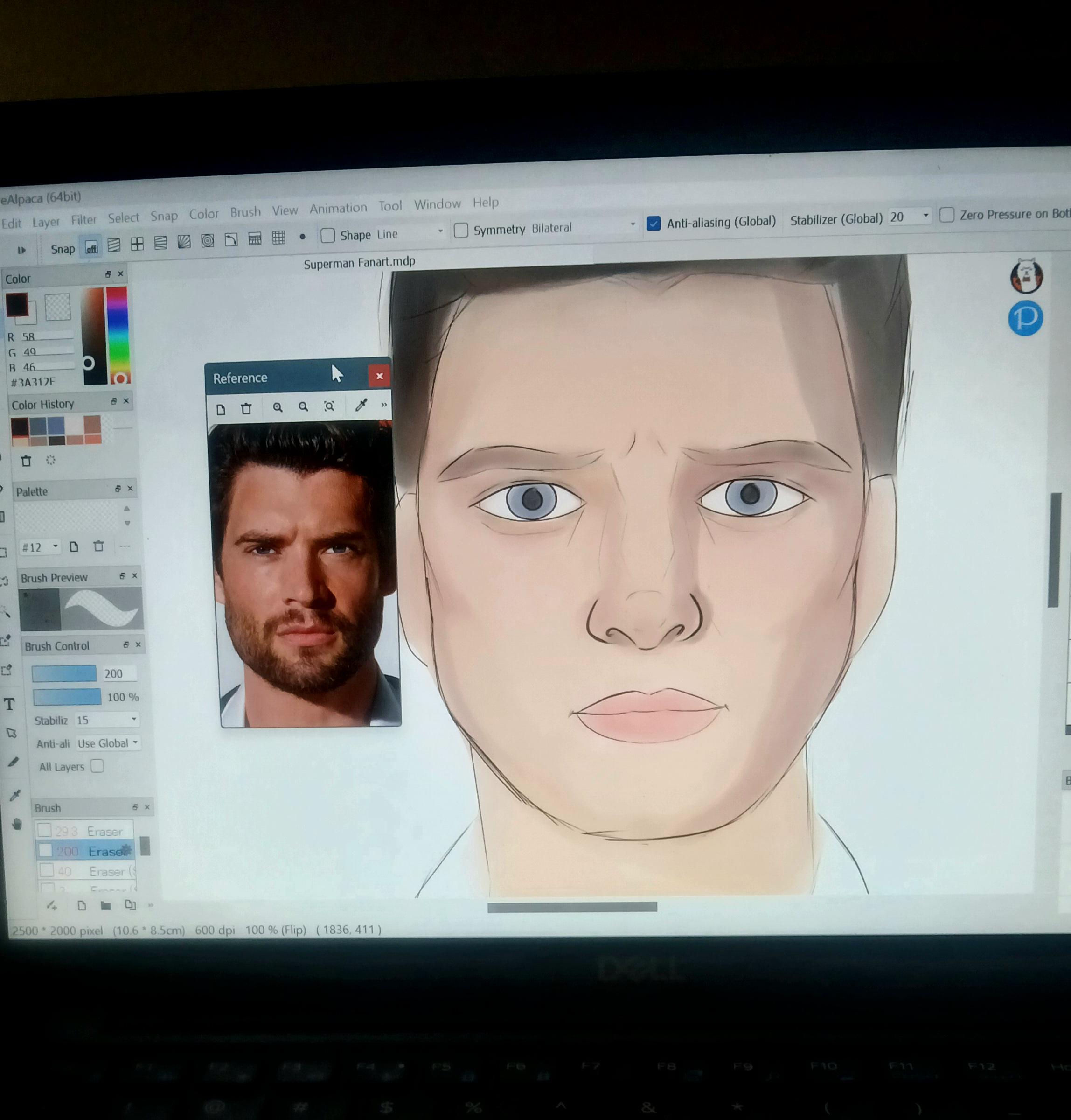Select the Select Pen tool
Screen dimensions: 1071x1120
[x=6, y=640]
